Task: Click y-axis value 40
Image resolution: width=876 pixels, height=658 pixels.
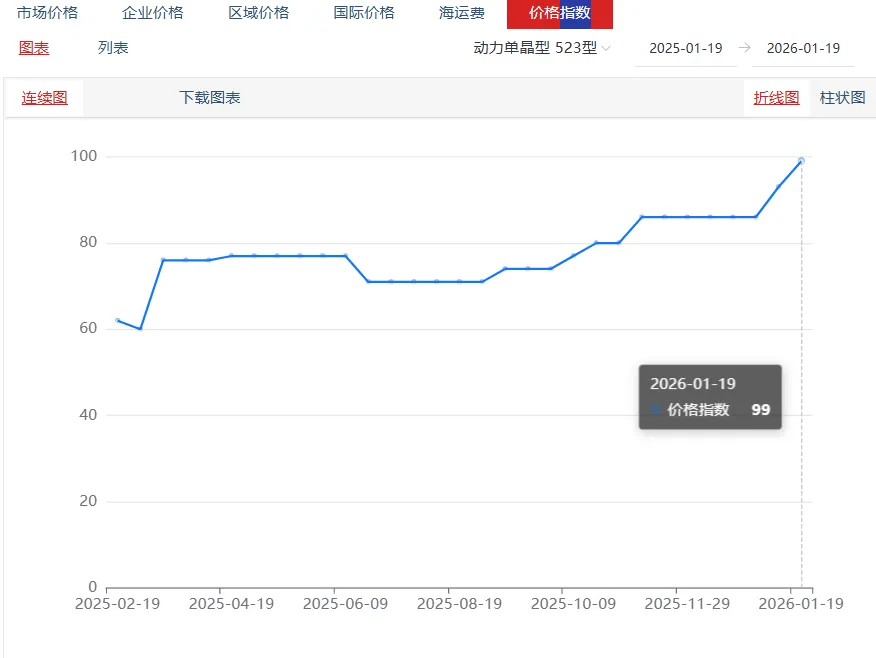Action: tap(88, 414)
